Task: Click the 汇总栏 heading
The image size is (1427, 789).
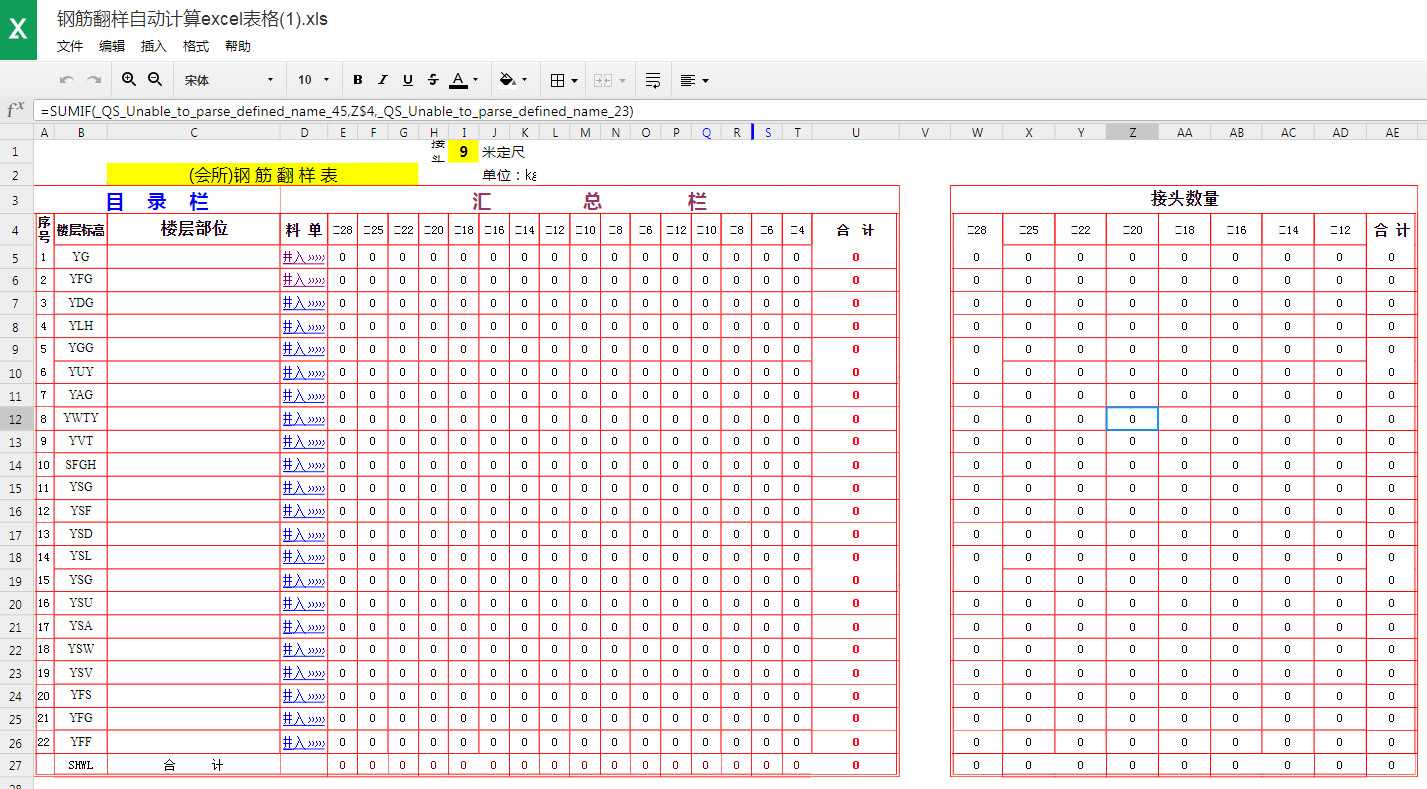Action: pyautogui.click(x=590, y=201)
